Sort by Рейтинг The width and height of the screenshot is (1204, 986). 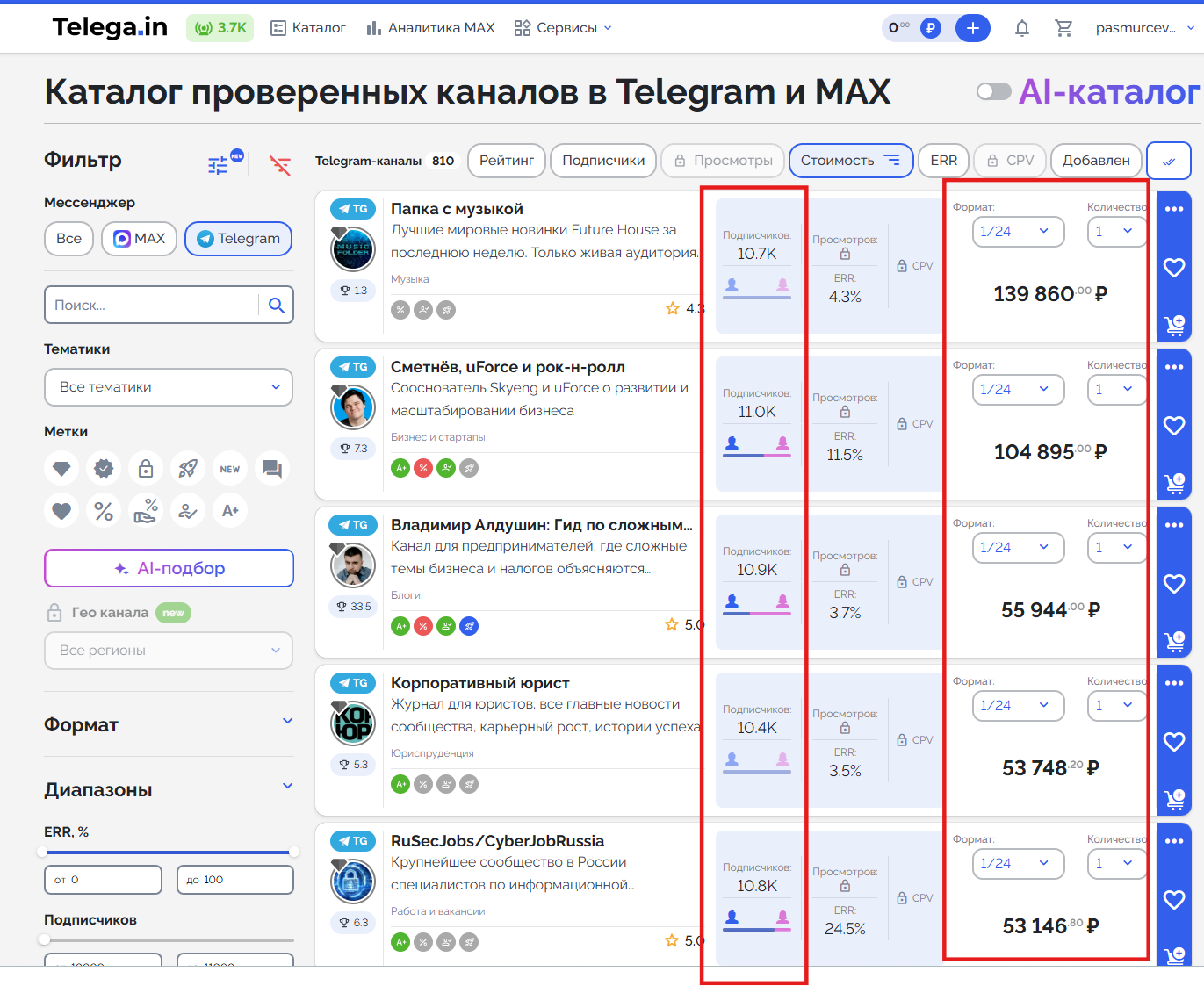pos(507,161)
